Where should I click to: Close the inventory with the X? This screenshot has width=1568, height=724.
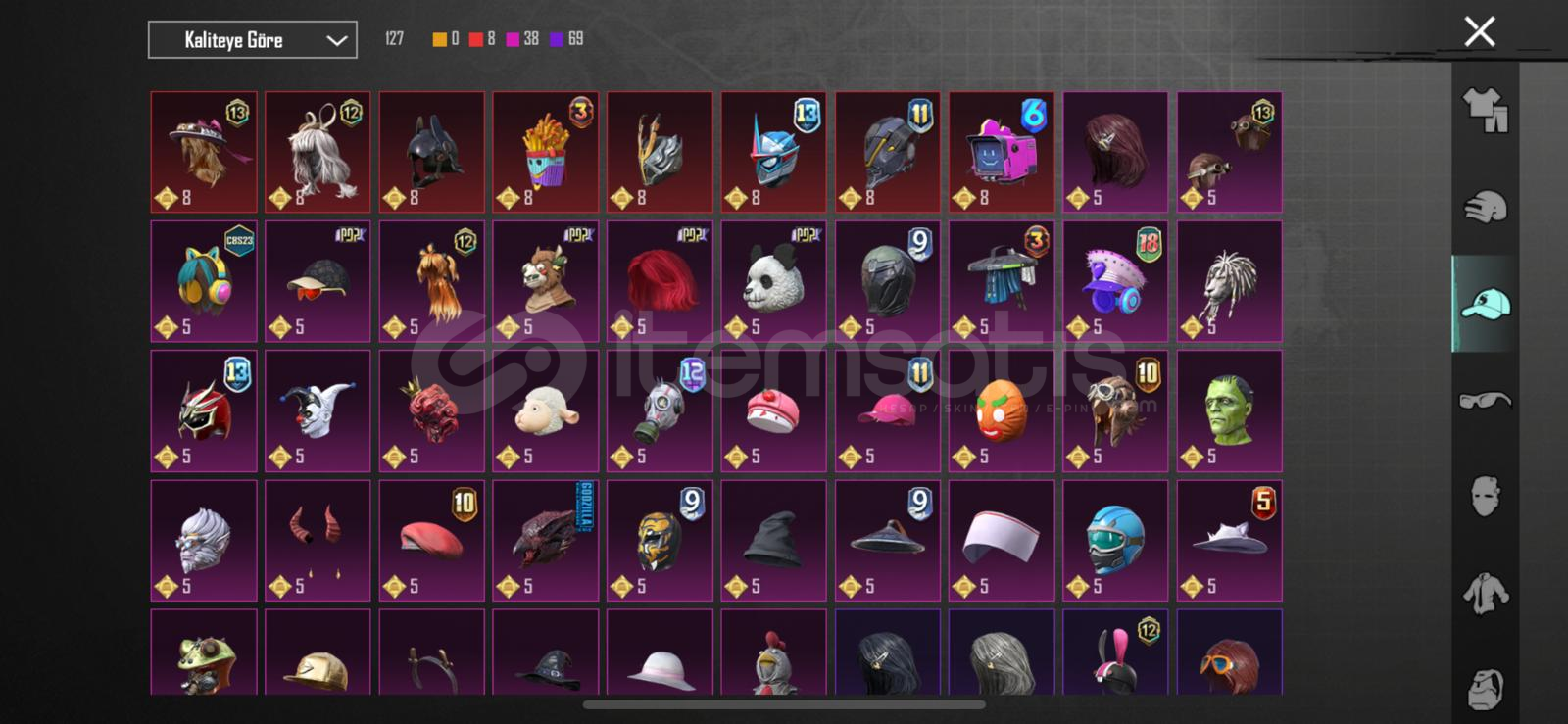[x=1479, y=31]
